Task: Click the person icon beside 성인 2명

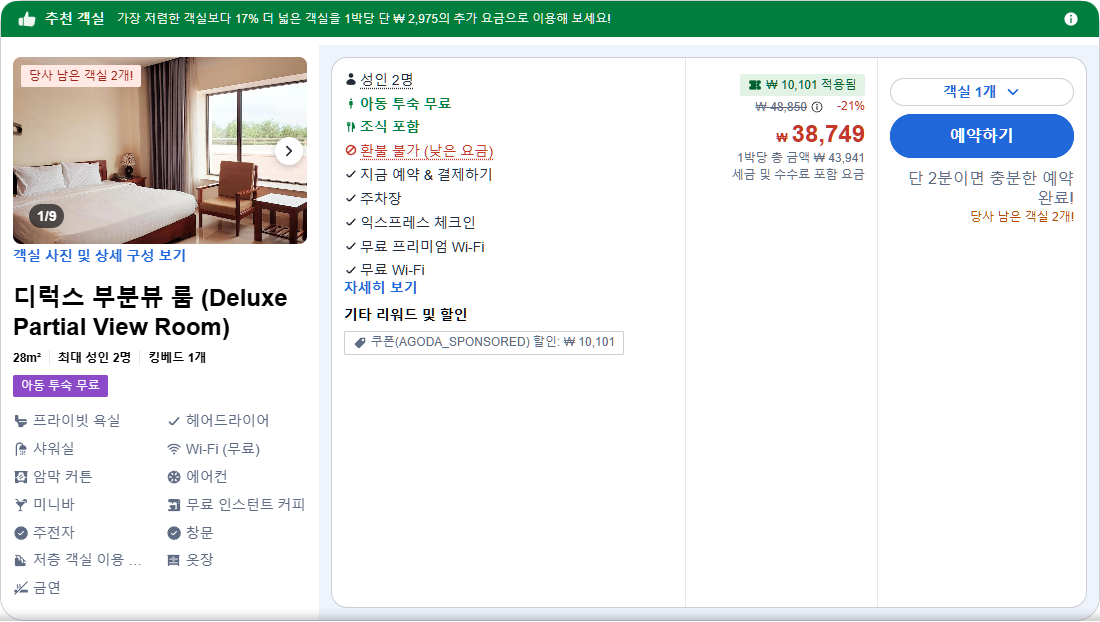Action: (351, 79)
